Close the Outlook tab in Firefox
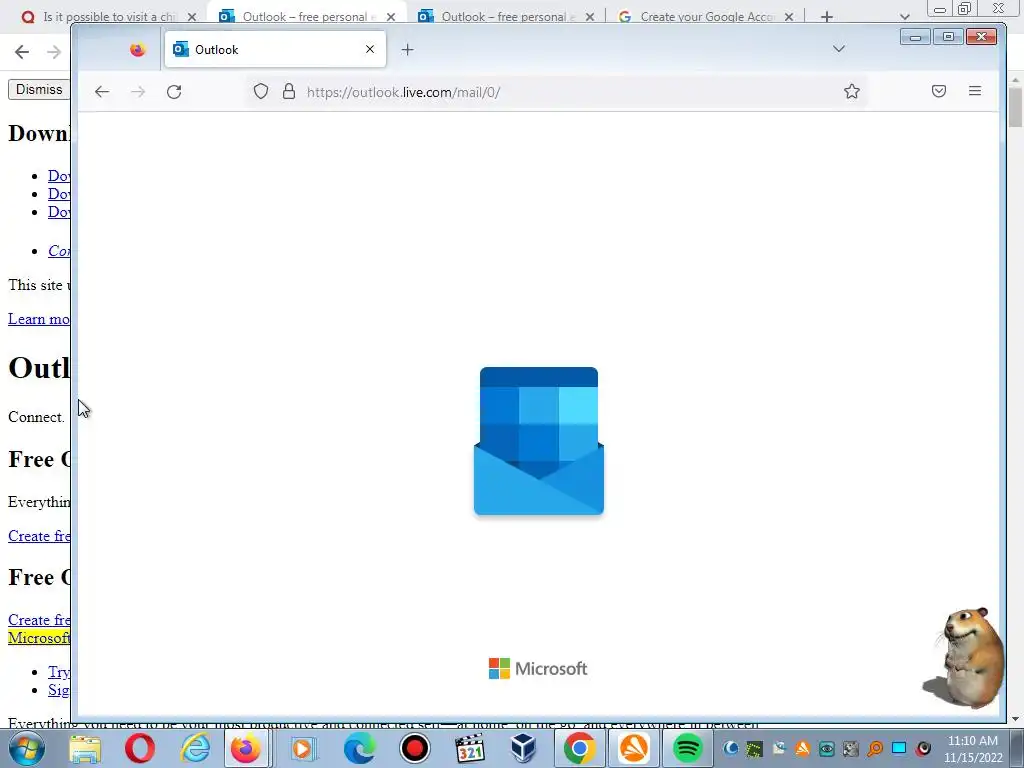1024x768 pixels. coord(370,49)
